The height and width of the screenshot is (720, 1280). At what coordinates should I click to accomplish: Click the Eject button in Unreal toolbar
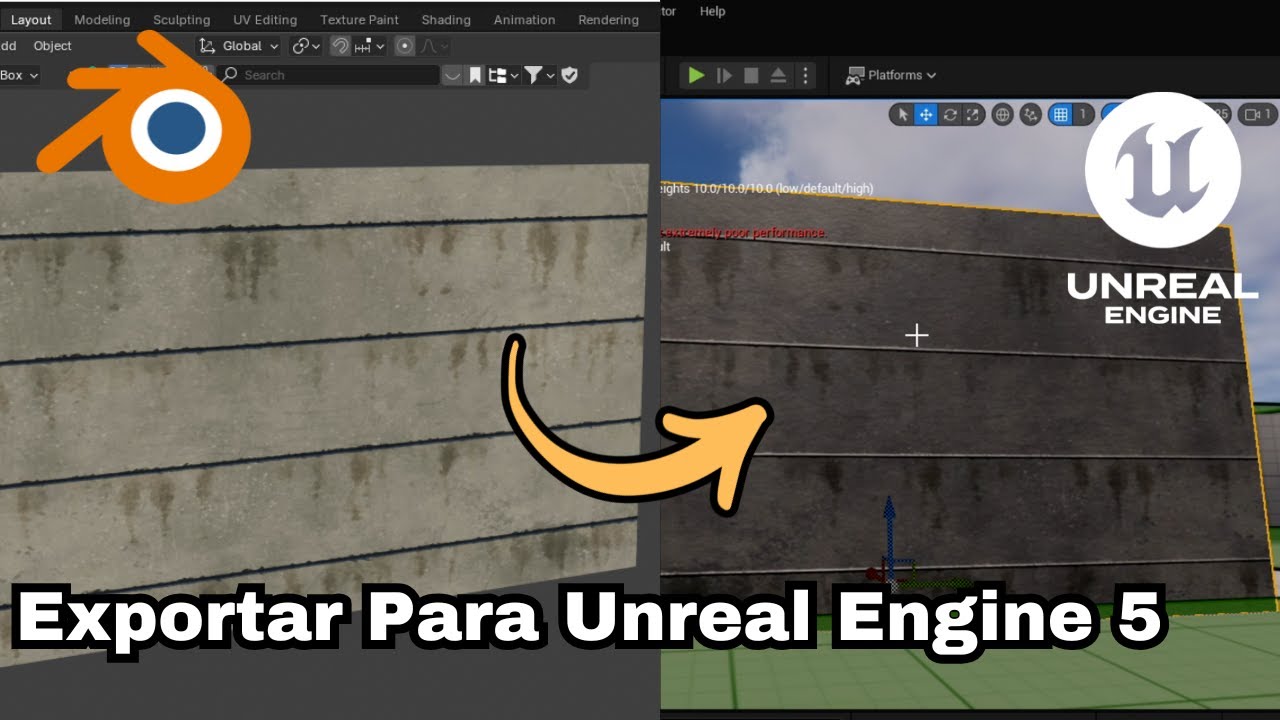tap(779, 75)
